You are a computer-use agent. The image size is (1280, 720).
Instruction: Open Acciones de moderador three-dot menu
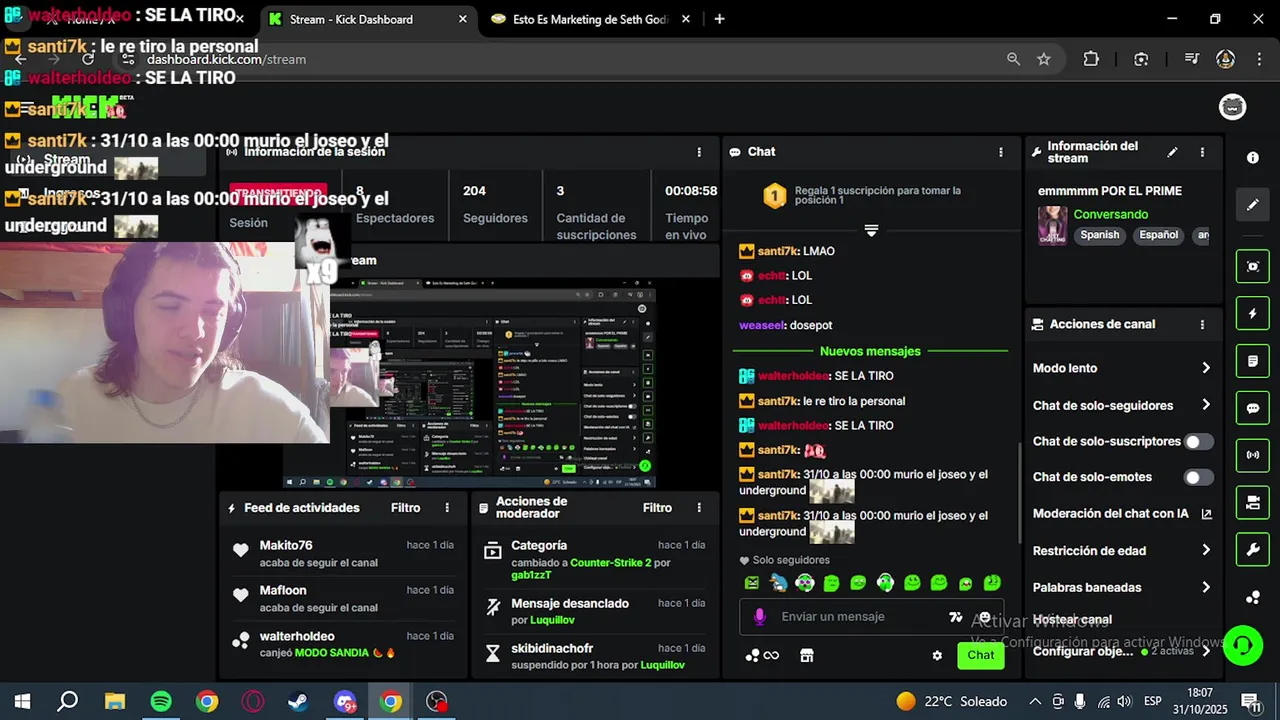[699, 508]
